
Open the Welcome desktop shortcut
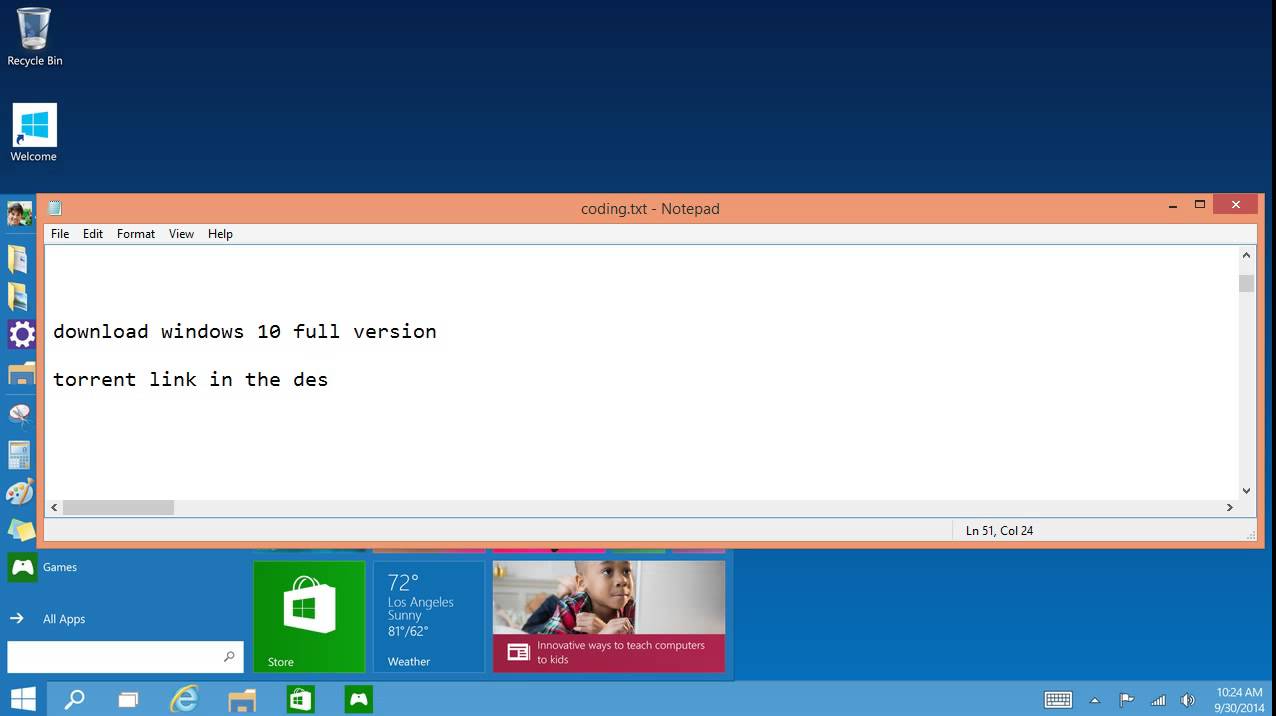tap(34, 132)
